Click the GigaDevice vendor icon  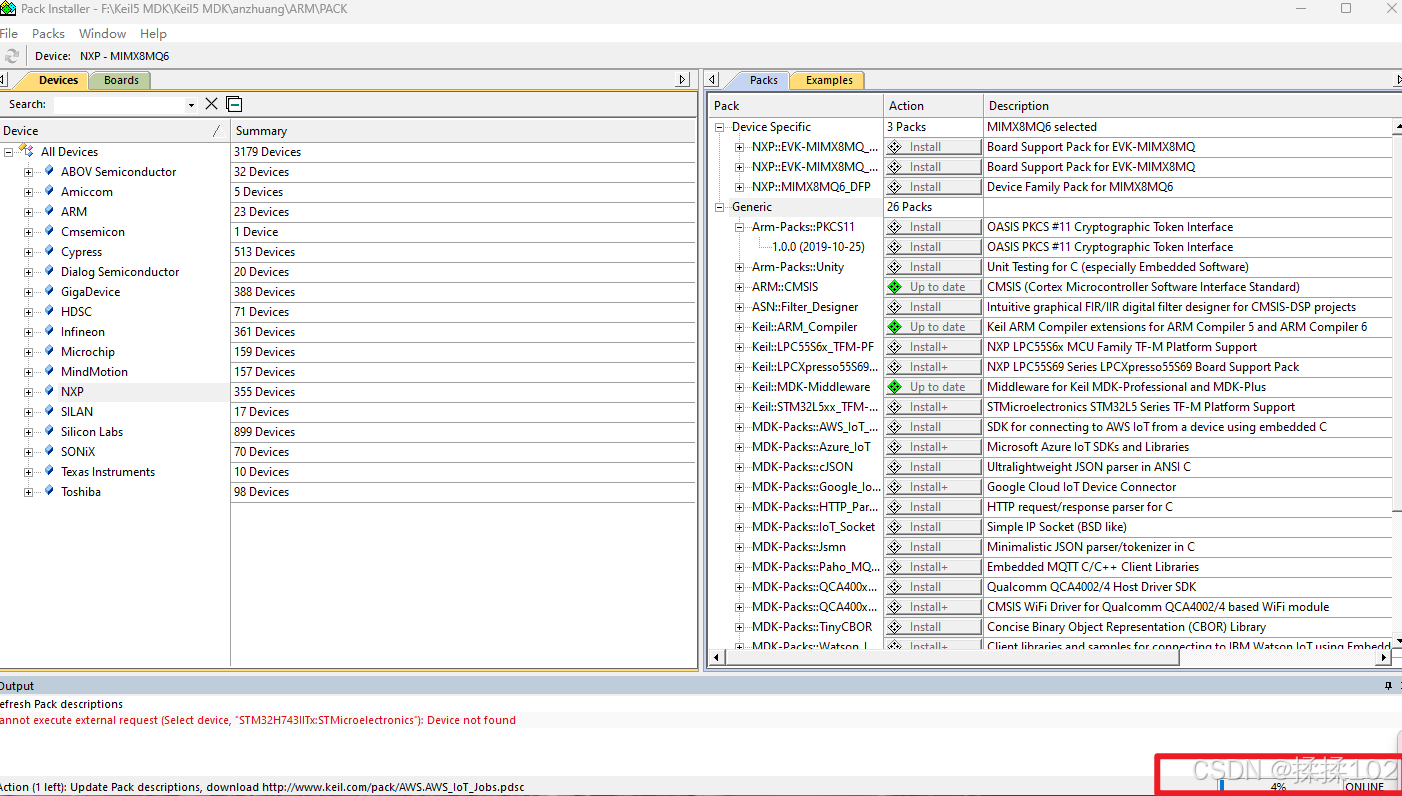coord(49,291)
